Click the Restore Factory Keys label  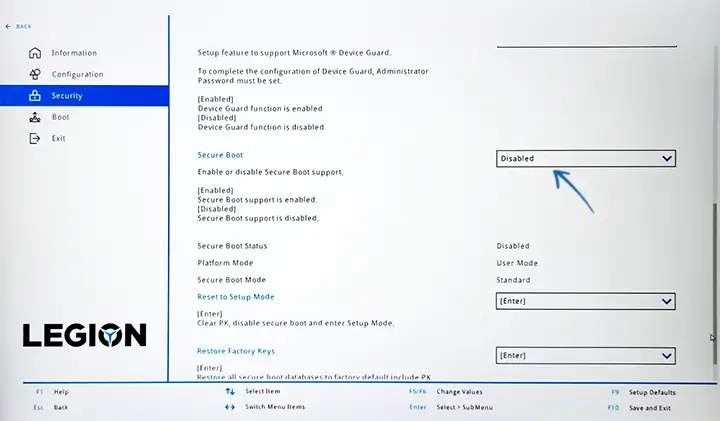[236, 351]
